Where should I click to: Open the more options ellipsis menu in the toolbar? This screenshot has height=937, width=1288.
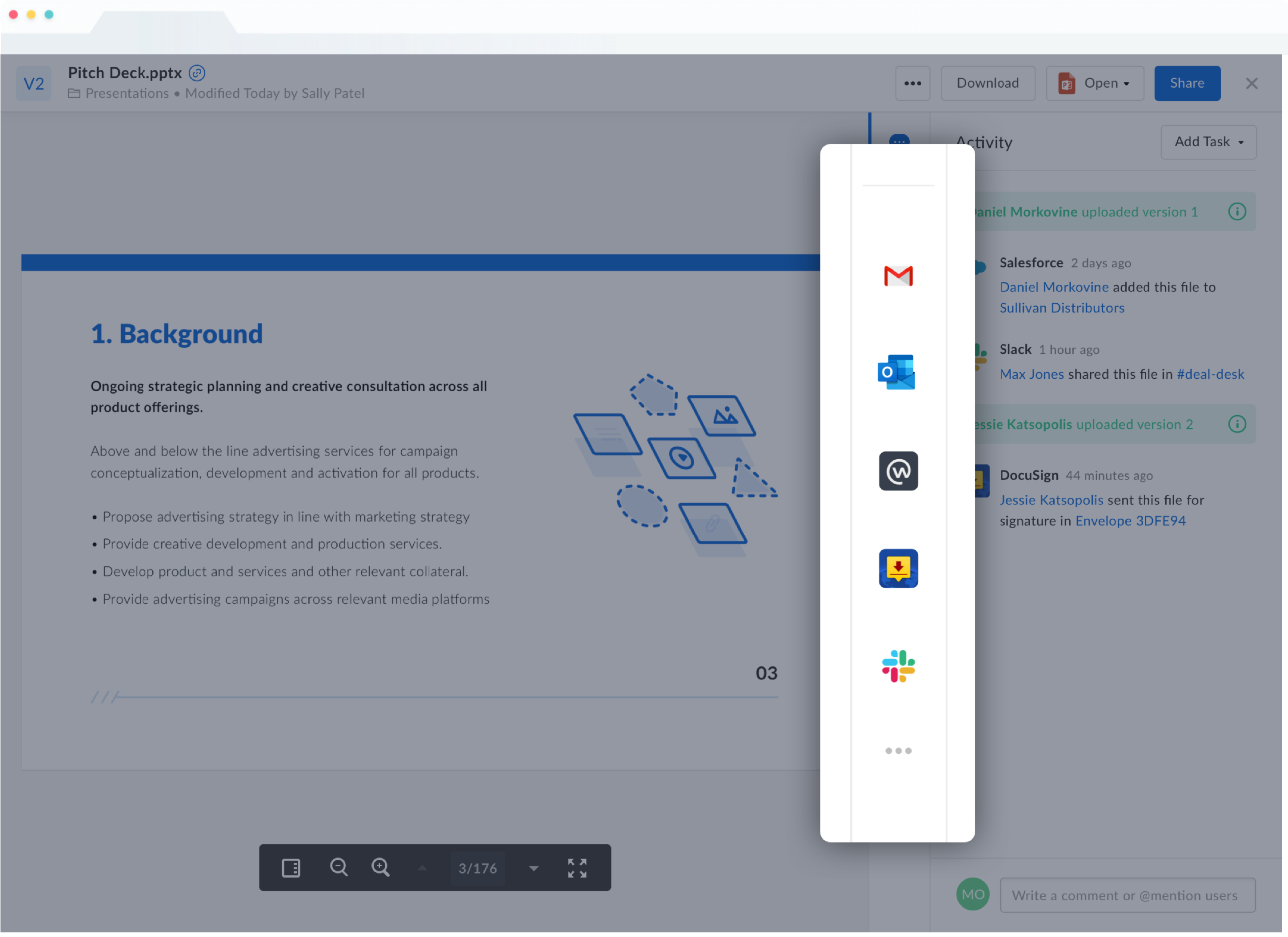pyautogui.click(x=913, y=83)
